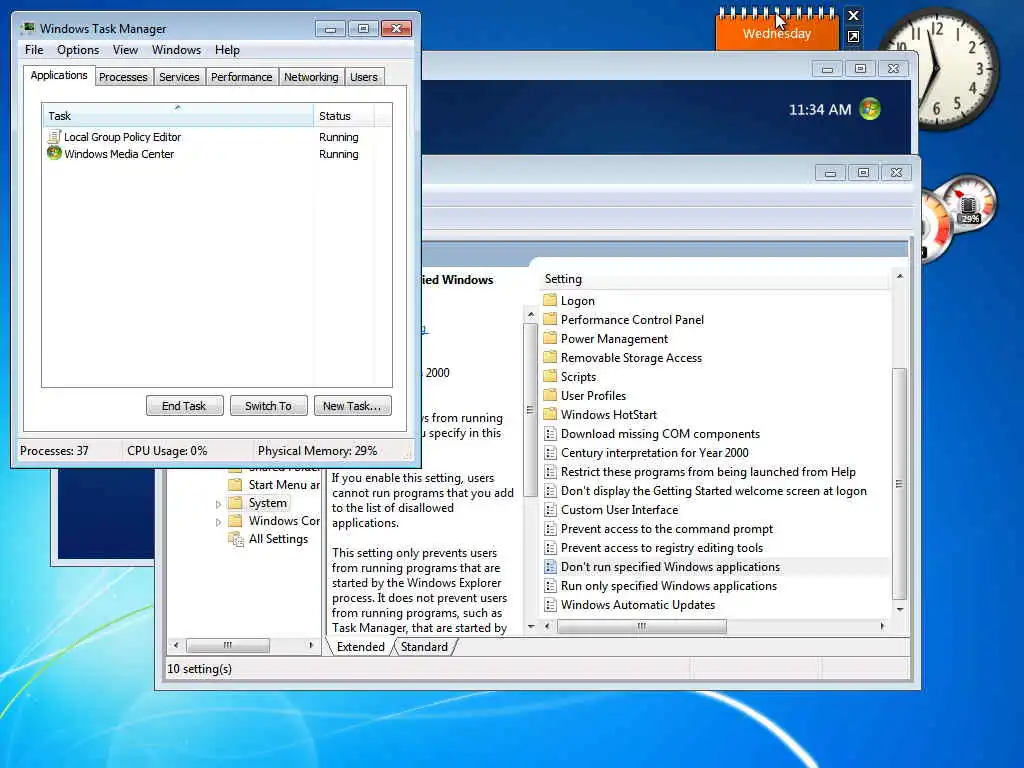Switch to the Users tab
This screenshot has height=768, width=1024.
point(364,77)
